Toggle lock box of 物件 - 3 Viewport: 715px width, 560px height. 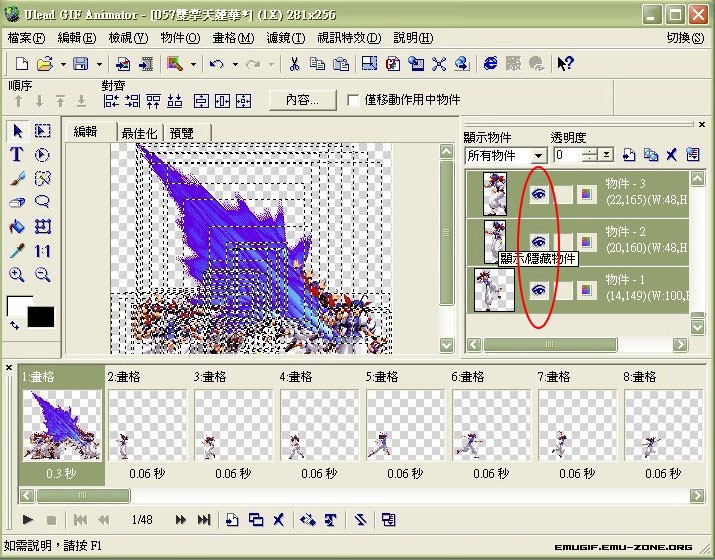coord(562,195)
